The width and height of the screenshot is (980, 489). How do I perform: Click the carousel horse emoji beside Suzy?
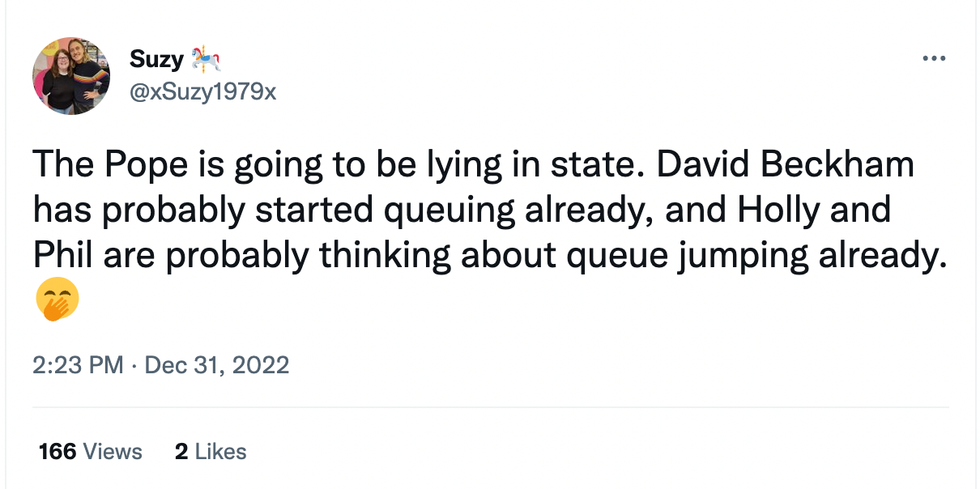coord(205,60)
